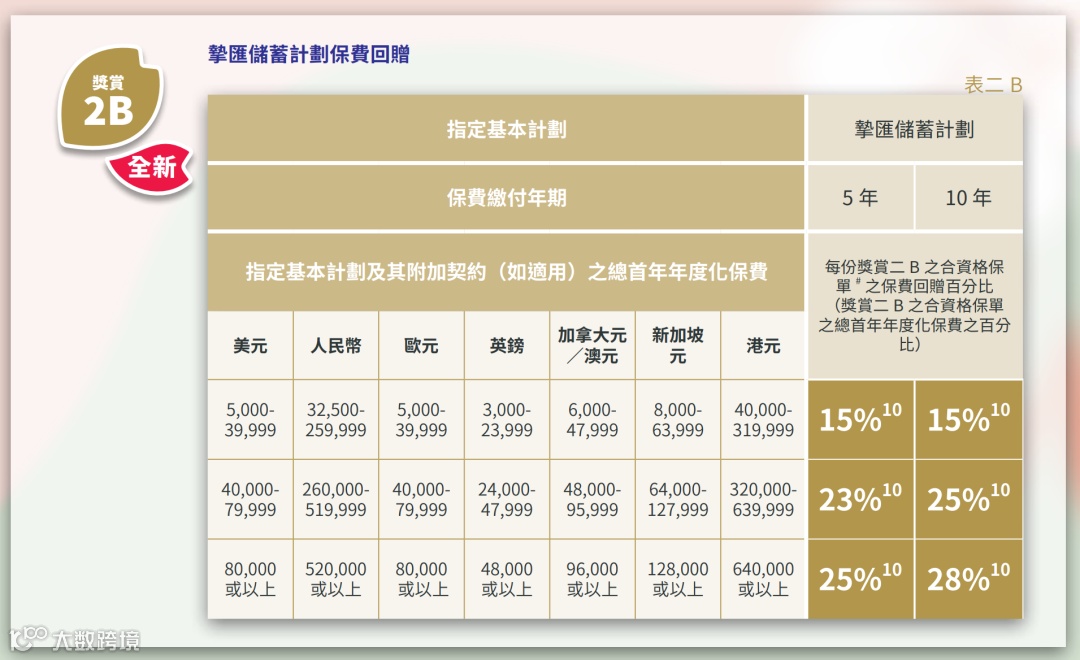Screen dimensions: 1080x660
Task: Select the title 摯匯儲蓄計劃保費回贈
Action: 309,54
